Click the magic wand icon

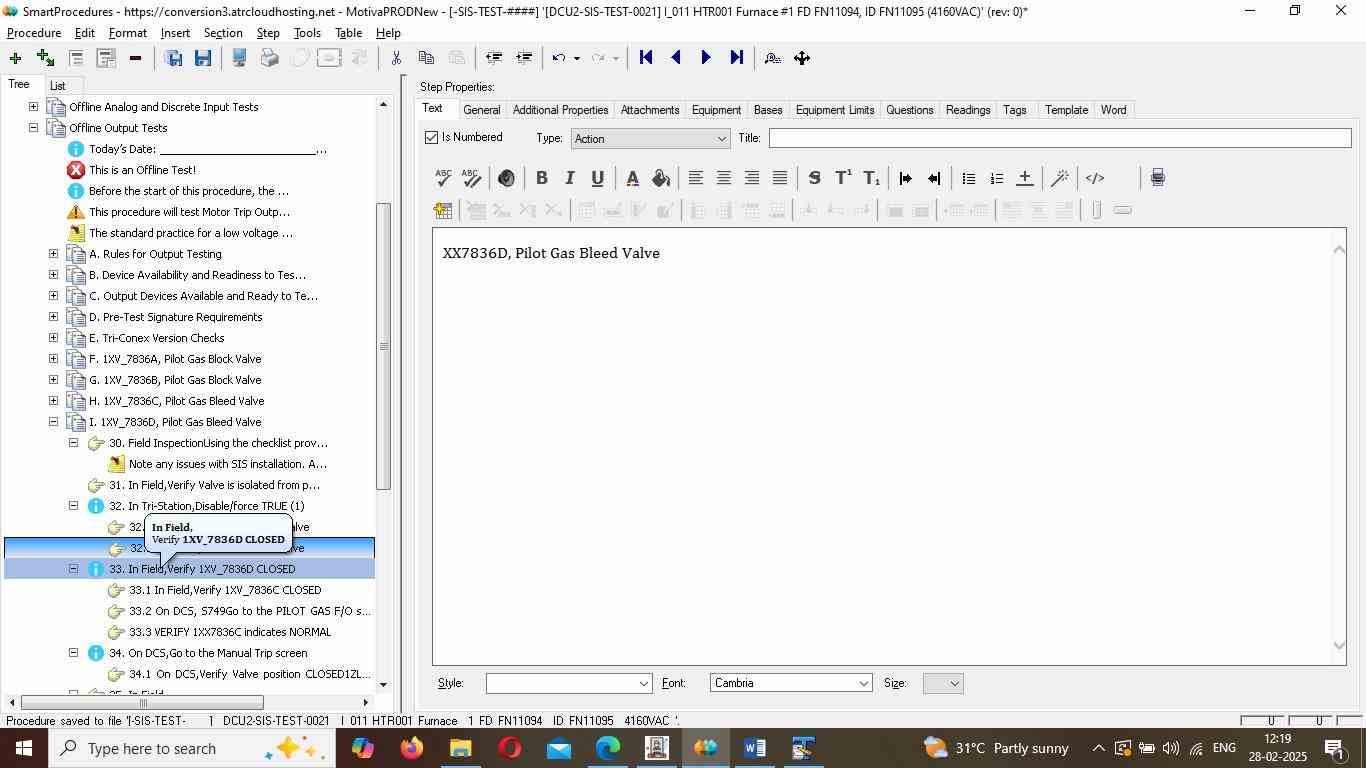[x=1060, y=178]
